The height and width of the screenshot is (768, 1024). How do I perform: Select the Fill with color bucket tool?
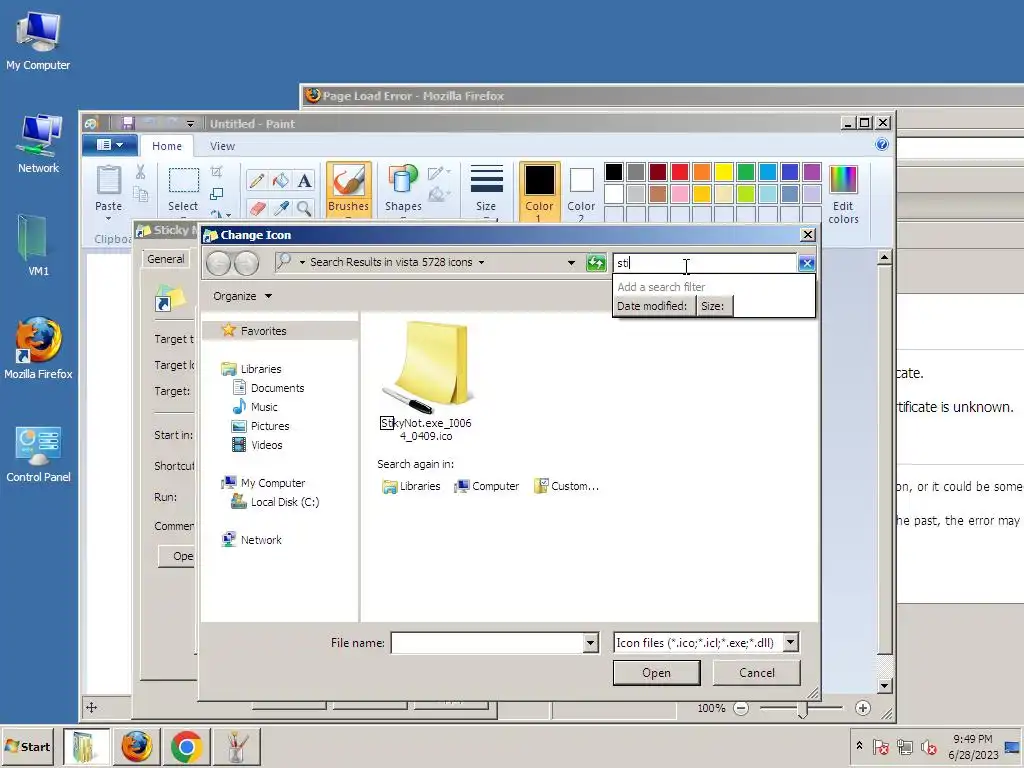point(281,180)
